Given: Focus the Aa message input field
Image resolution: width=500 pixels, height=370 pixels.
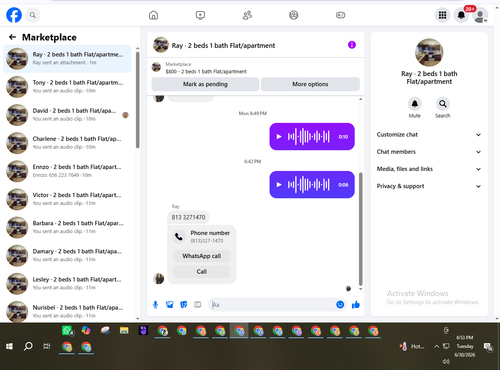Looking at the screenshot, I should (x=272, y=305).
